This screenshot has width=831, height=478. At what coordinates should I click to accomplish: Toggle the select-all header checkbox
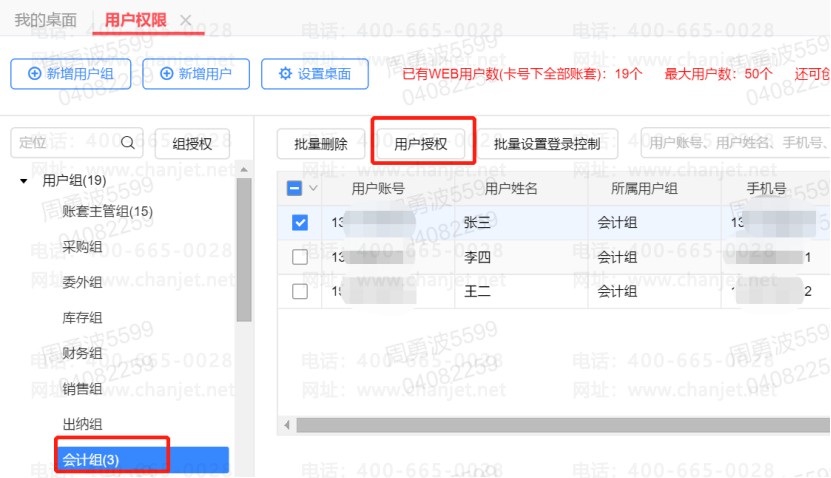tap(294, 188)
